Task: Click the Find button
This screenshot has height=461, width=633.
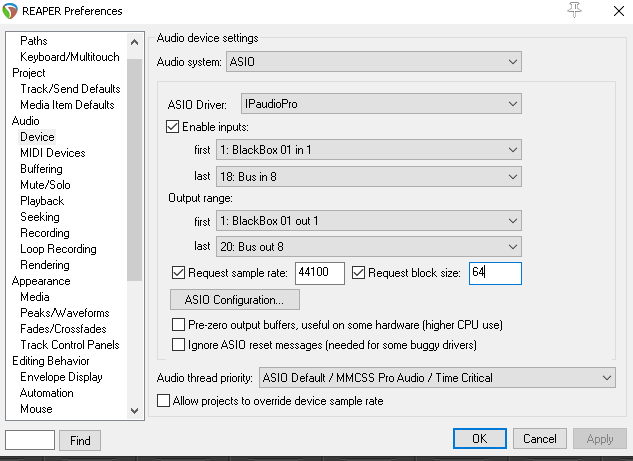Action: click(x=80, y=440)
